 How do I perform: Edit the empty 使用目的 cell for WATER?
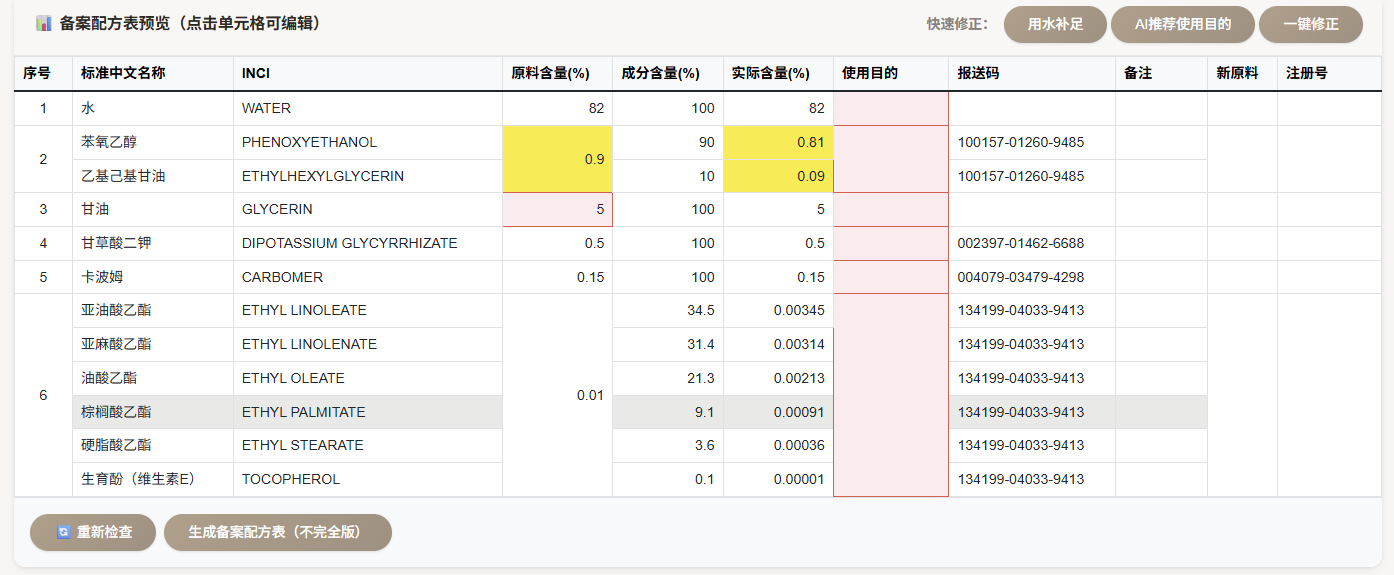(891, 109)
